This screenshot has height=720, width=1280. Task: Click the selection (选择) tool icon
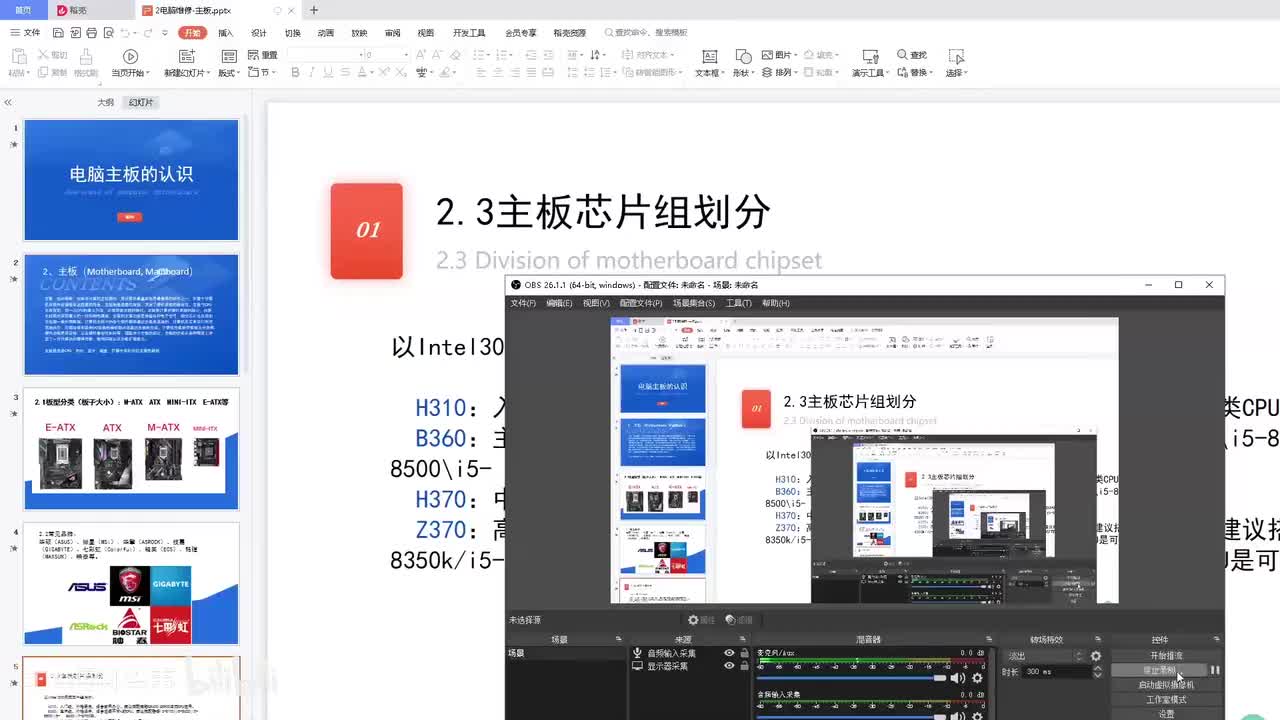[955, 57]
